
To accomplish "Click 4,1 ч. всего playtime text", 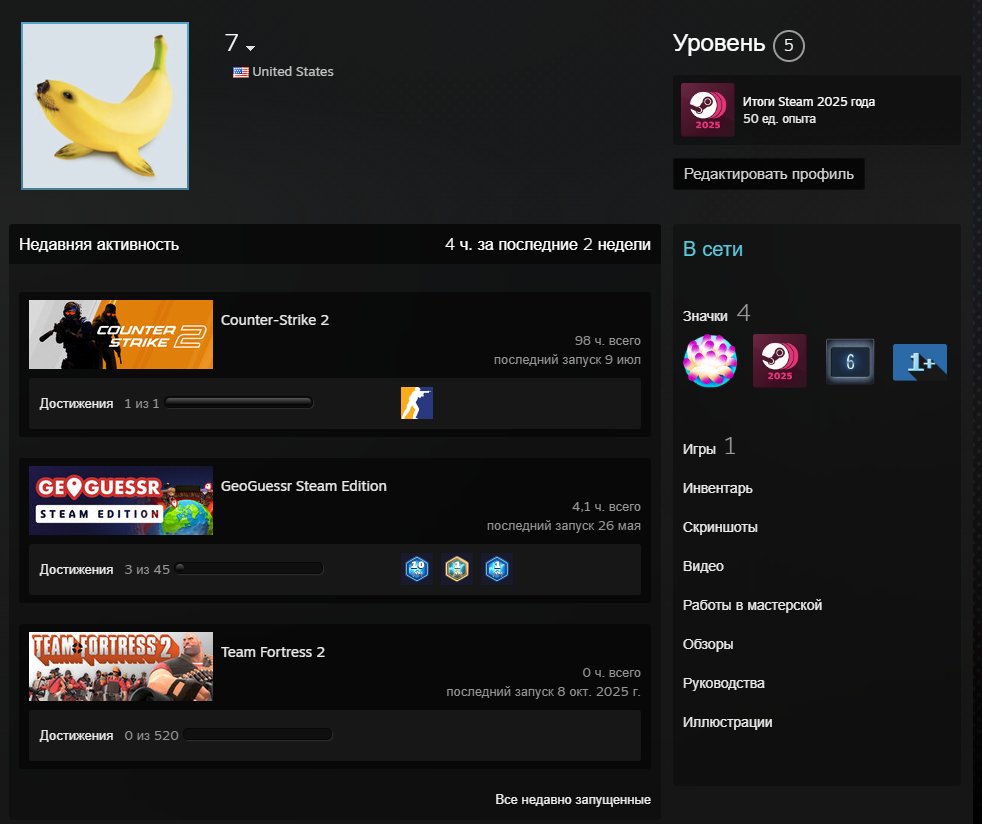I will click(606, 507).
